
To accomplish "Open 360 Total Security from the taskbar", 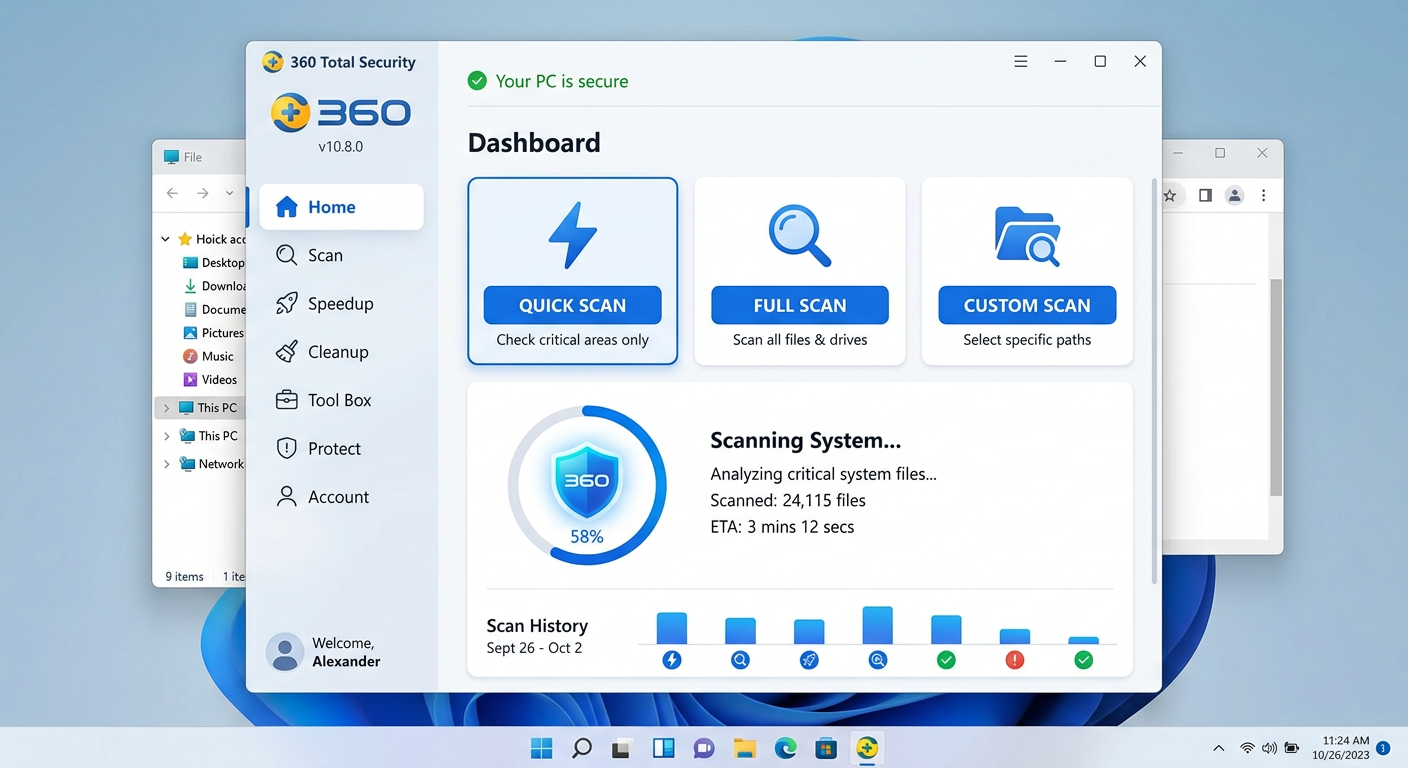I will (866, 747).
